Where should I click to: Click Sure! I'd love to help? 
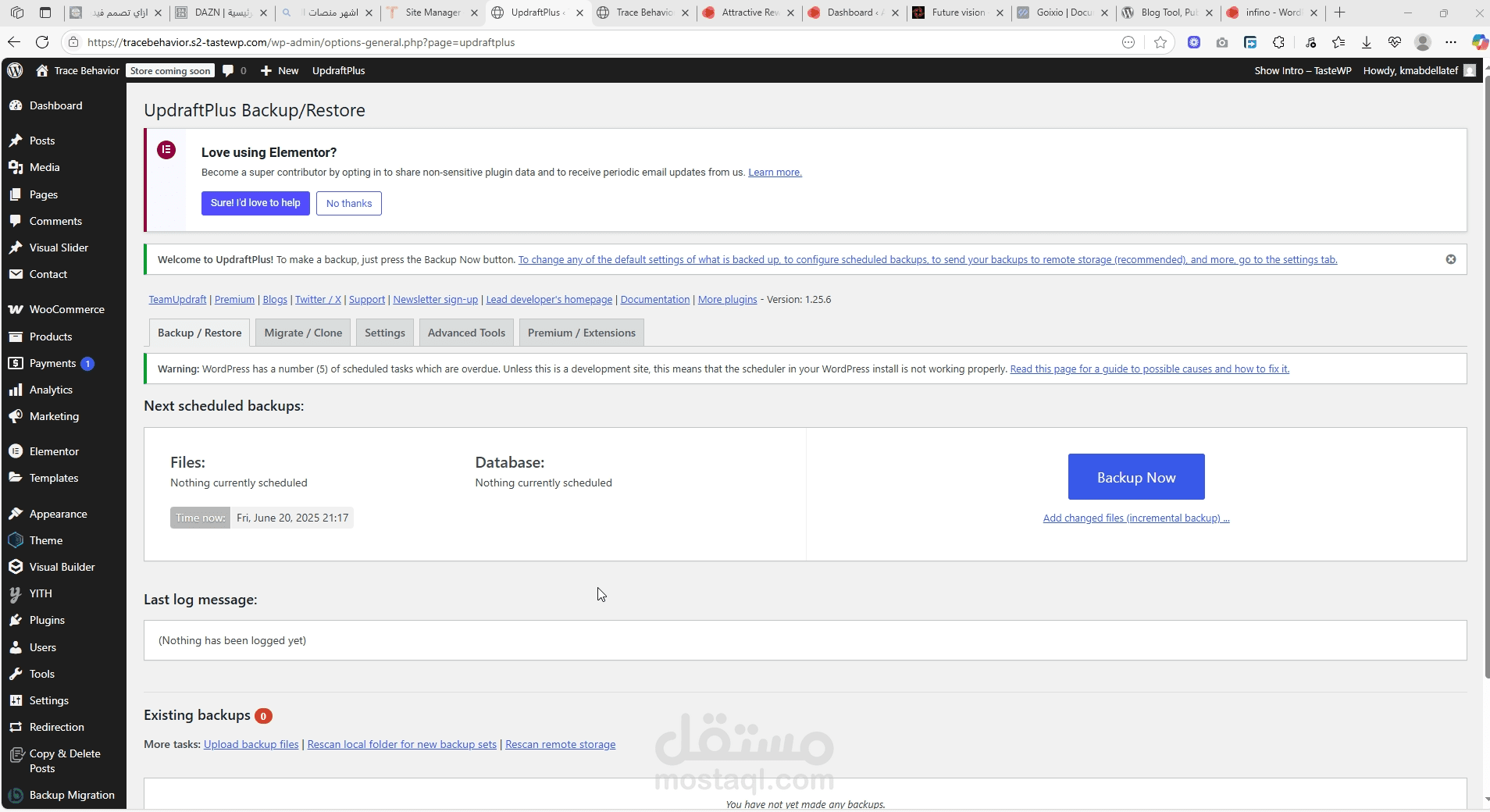[x=255, y=203]
